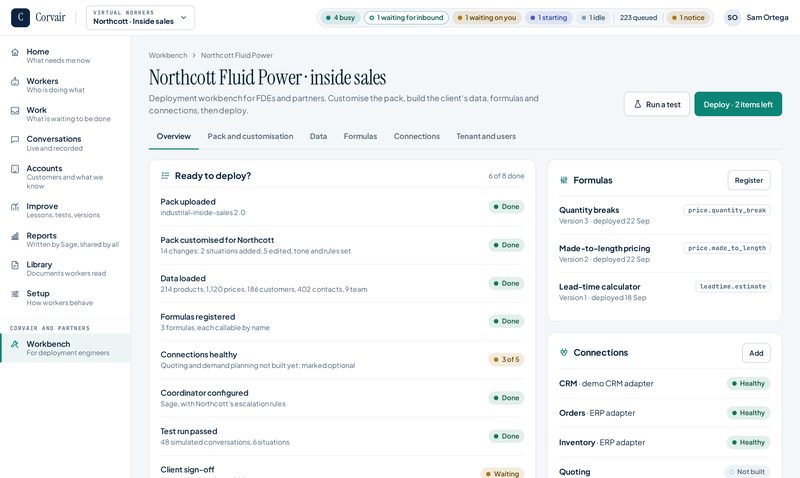
Task: Click the Formulas panel icon
Action: (563, 180)
